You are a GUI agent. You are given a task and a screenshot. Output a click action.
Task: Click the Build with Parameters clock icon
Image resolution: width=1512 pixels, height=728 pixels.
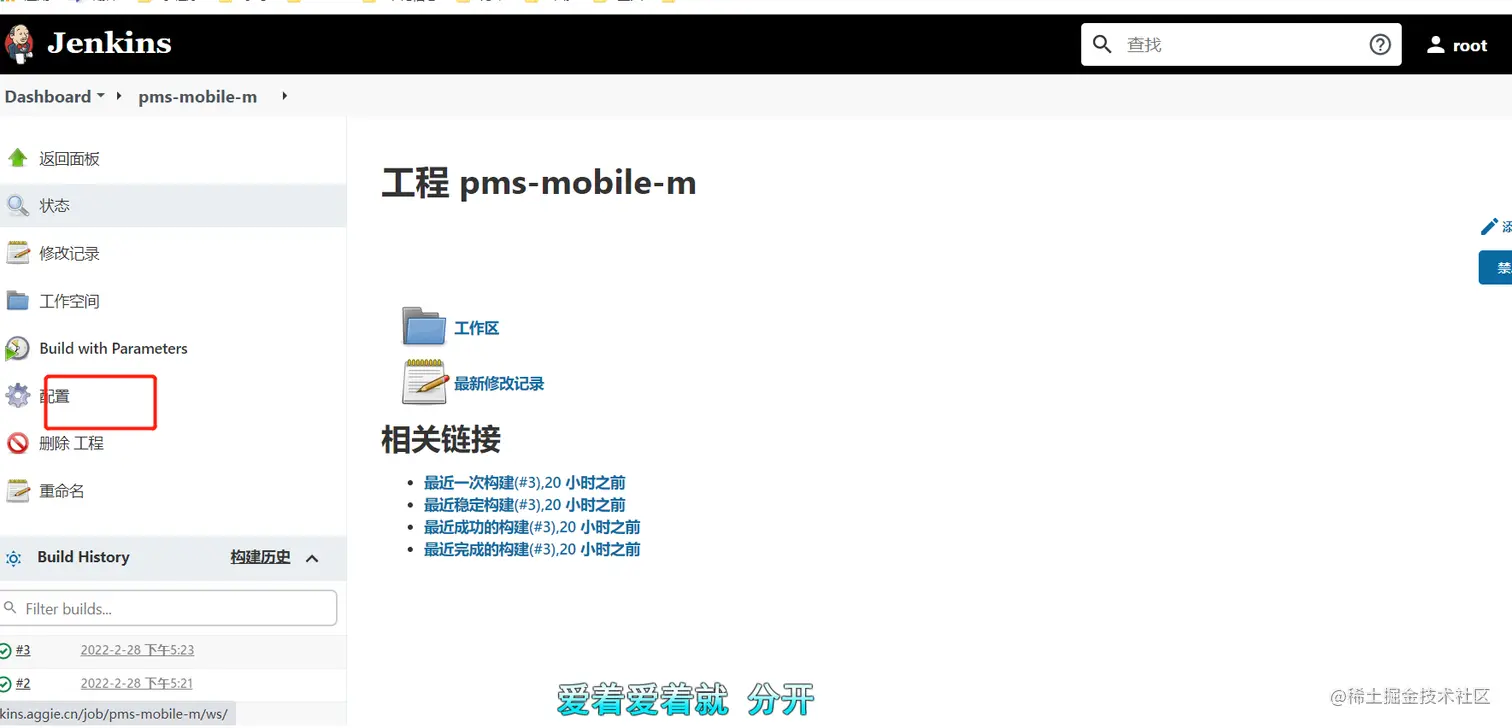(x=17, y=348)
